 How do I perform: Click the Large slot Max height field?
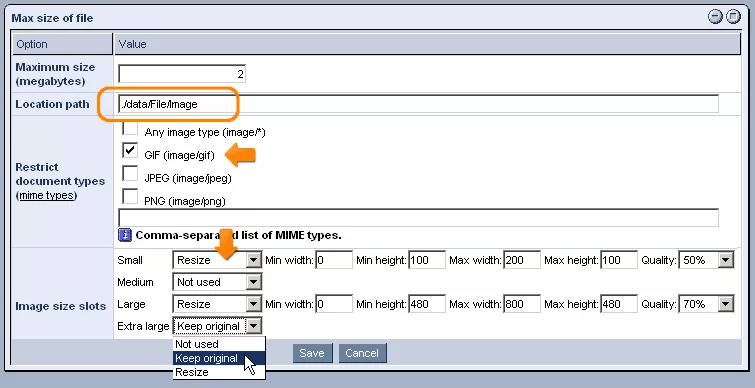[619, 304]
